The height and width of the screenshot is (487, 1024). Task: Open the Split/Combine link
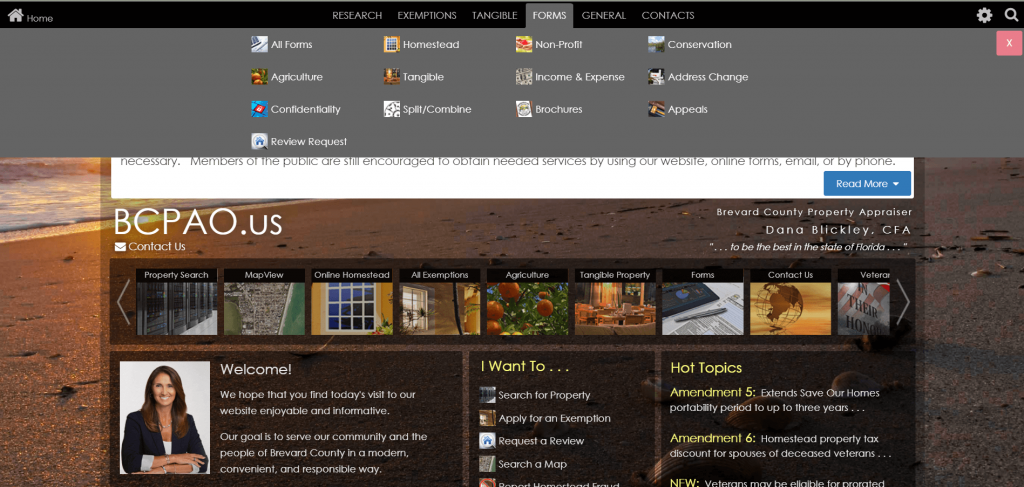[x=437, y=109]
